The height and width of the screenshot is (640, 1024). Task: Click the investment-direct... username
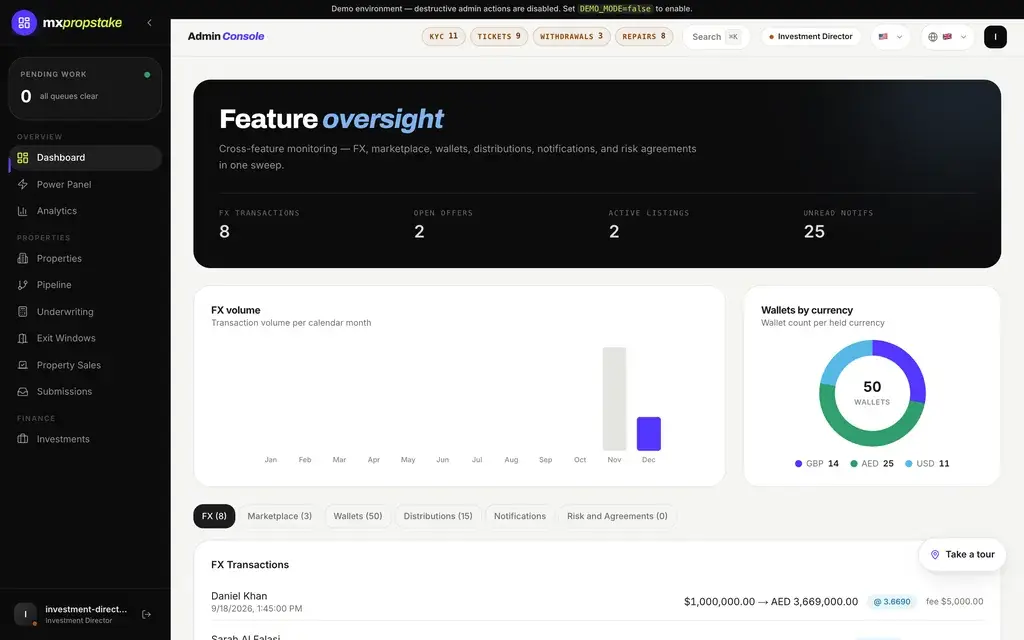tap(86, 609)
